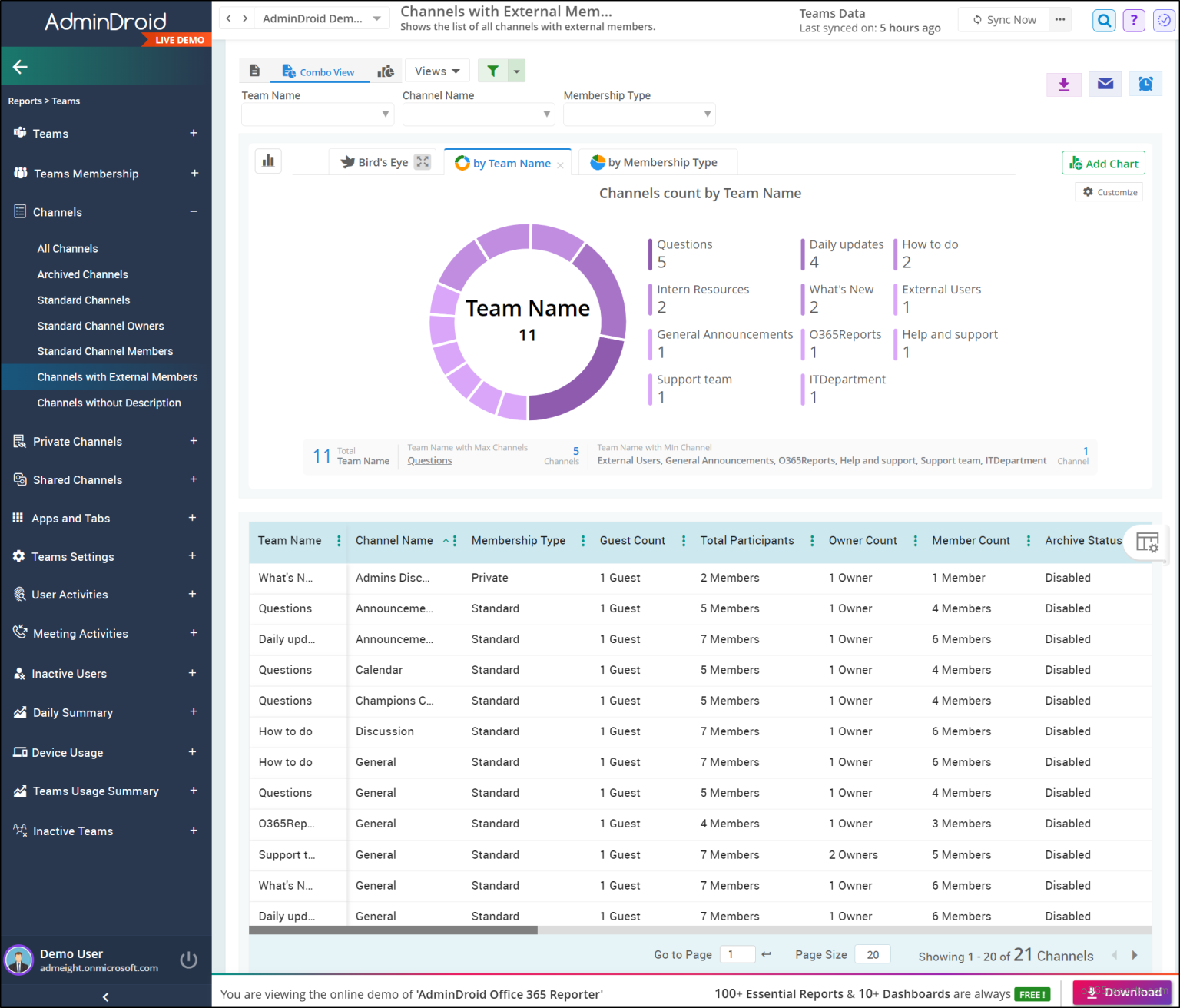Click the manage columns table icon
The height and width of the screenshot is (1008, 1180).
(x=1148, y=542)
